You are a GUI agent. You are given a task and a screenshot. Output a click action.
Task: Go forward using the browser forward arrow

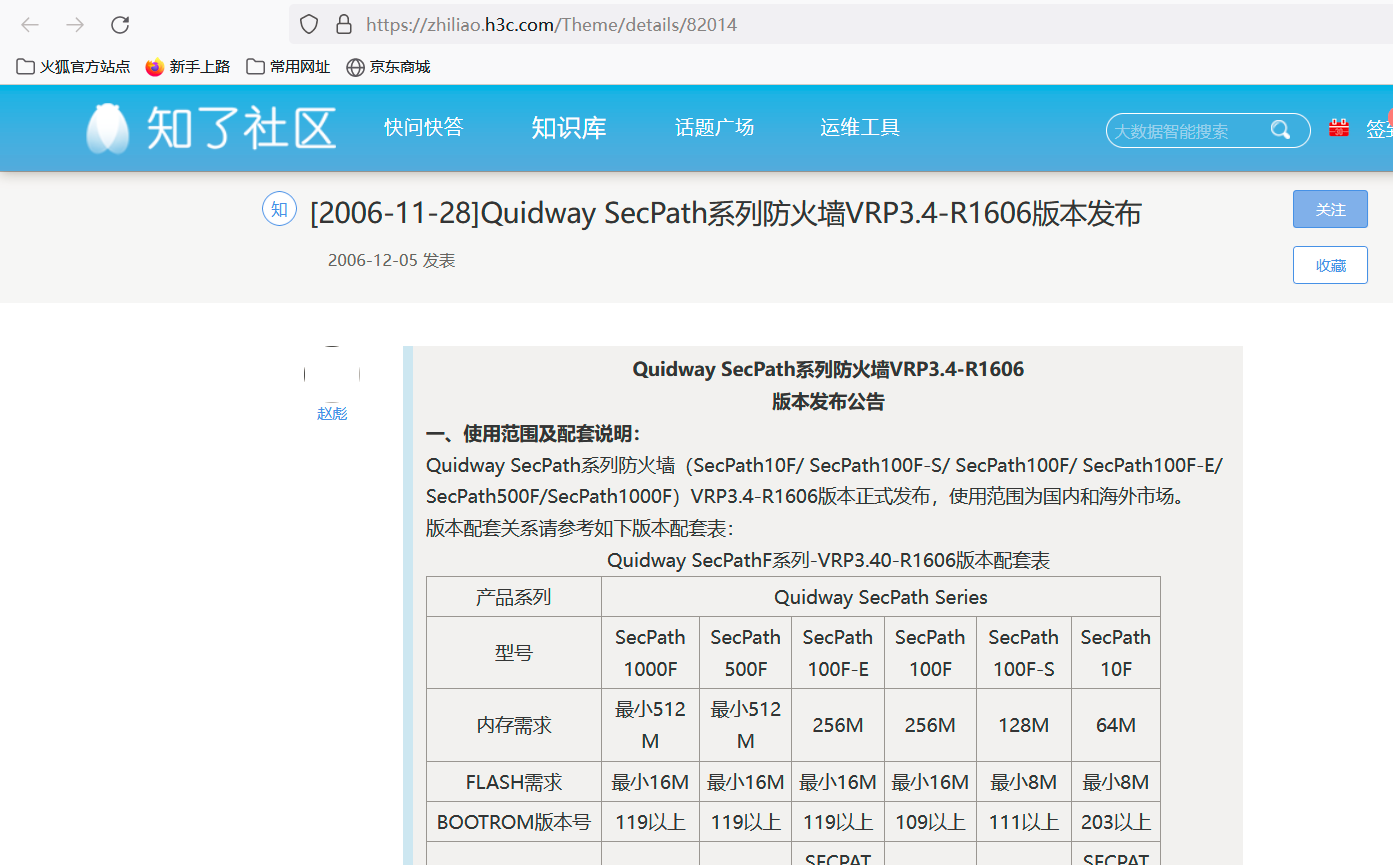pos(75,25)
